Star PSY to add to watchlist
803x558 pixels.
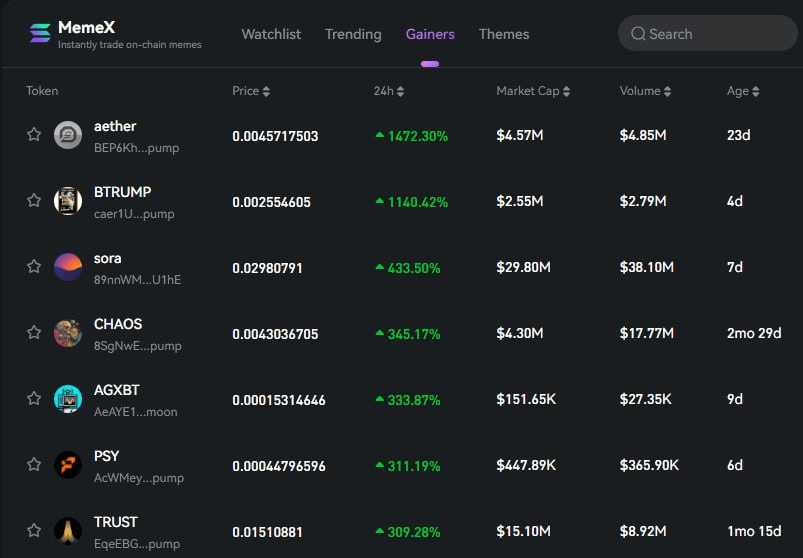click(34, 464)
